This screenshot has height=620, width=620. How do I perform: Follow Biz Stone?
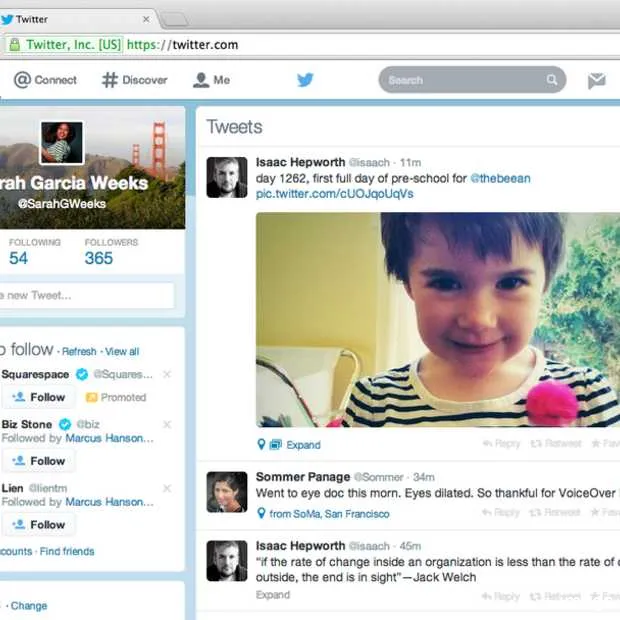(x=38, y=461)
